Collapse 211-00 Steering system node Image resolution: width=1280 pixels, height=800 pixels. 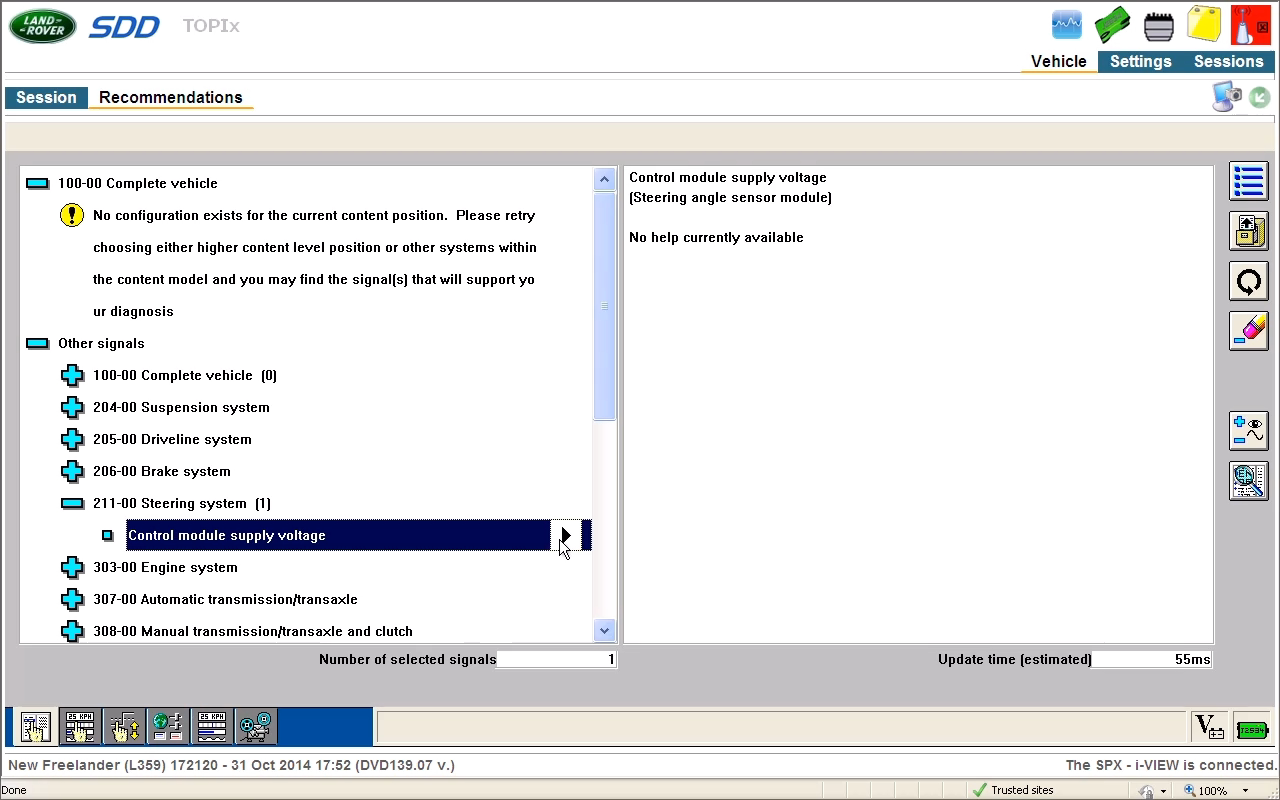(72, 503)
